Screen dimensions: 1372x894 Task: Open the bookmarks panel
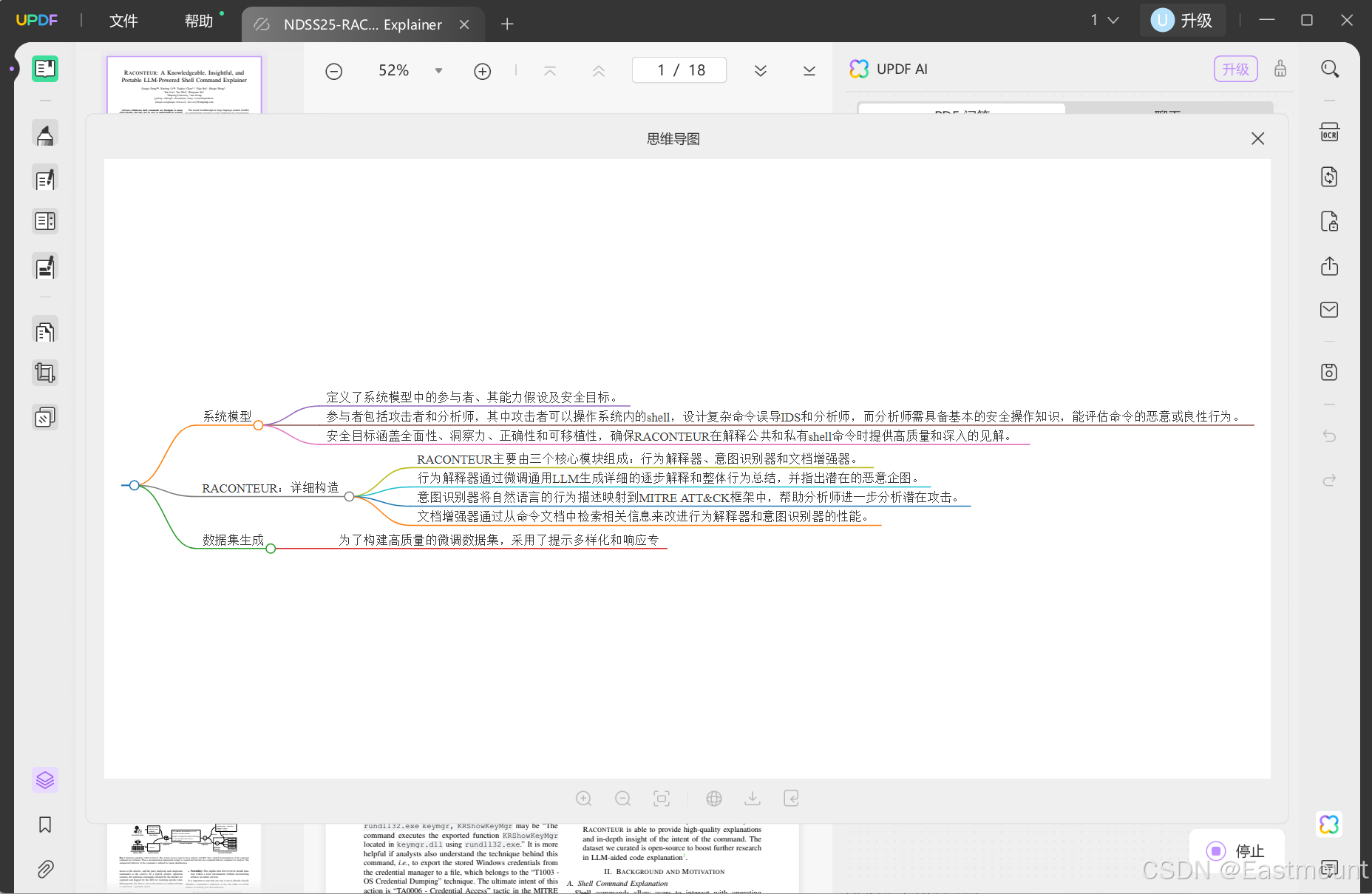[45, 824]
